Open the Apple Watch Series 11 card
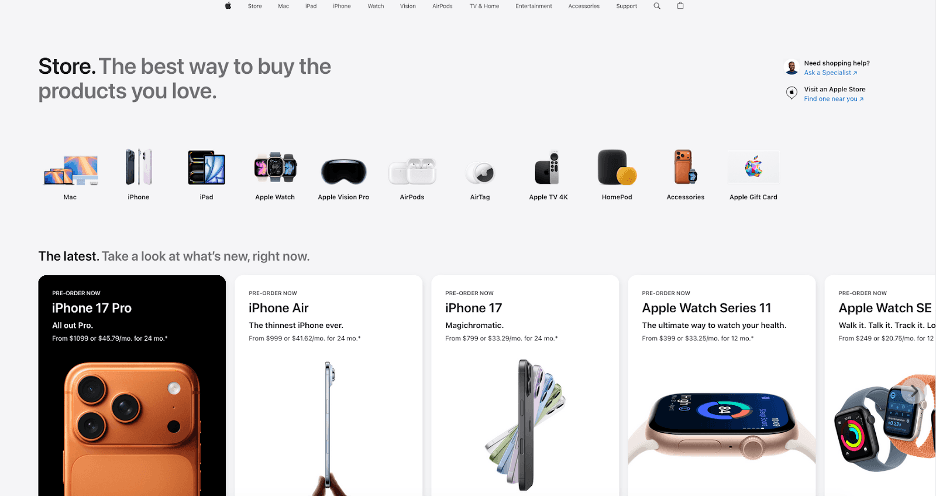The image size is (936, 496). point(722,386)
